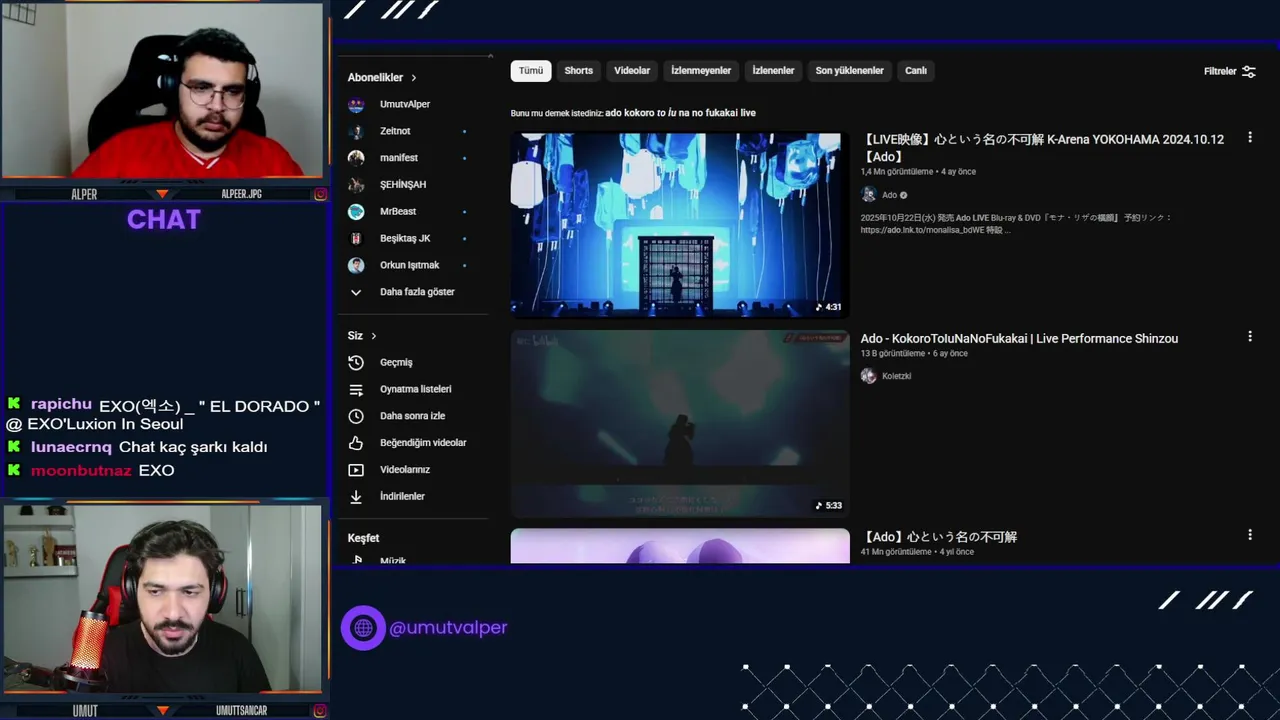Screen dimensions: 1280x720
Task: Click the globe icon next to @umutvalper
Action: tap(363, 628)
